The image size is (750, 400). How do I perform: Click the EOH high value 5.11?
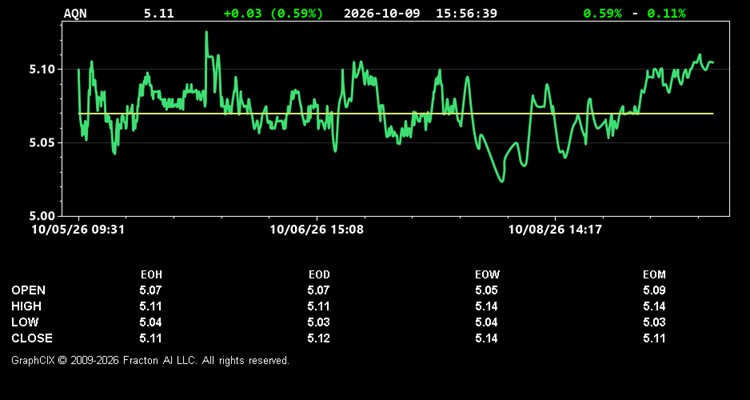151,306
